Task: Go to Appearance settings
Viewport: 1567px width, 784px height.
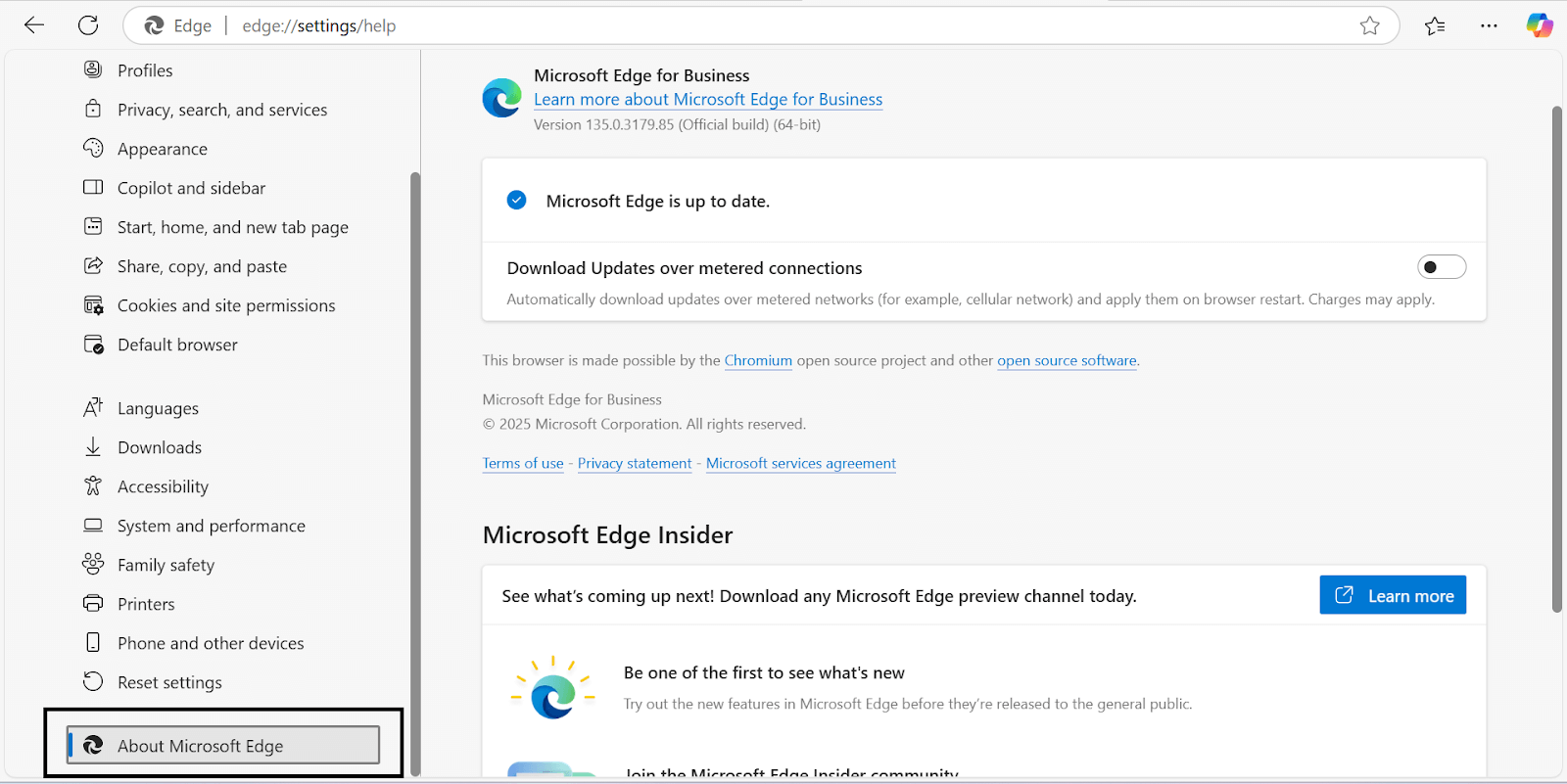Action: (x=163, y=149)
